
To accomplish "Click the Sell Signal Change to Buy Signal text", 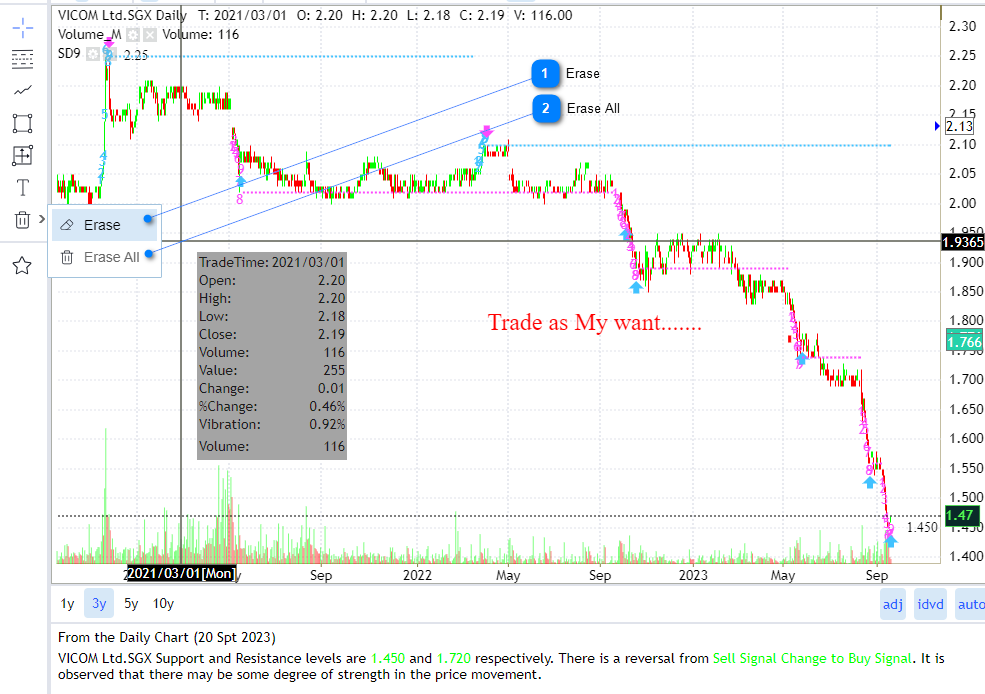I will [812, 658].
